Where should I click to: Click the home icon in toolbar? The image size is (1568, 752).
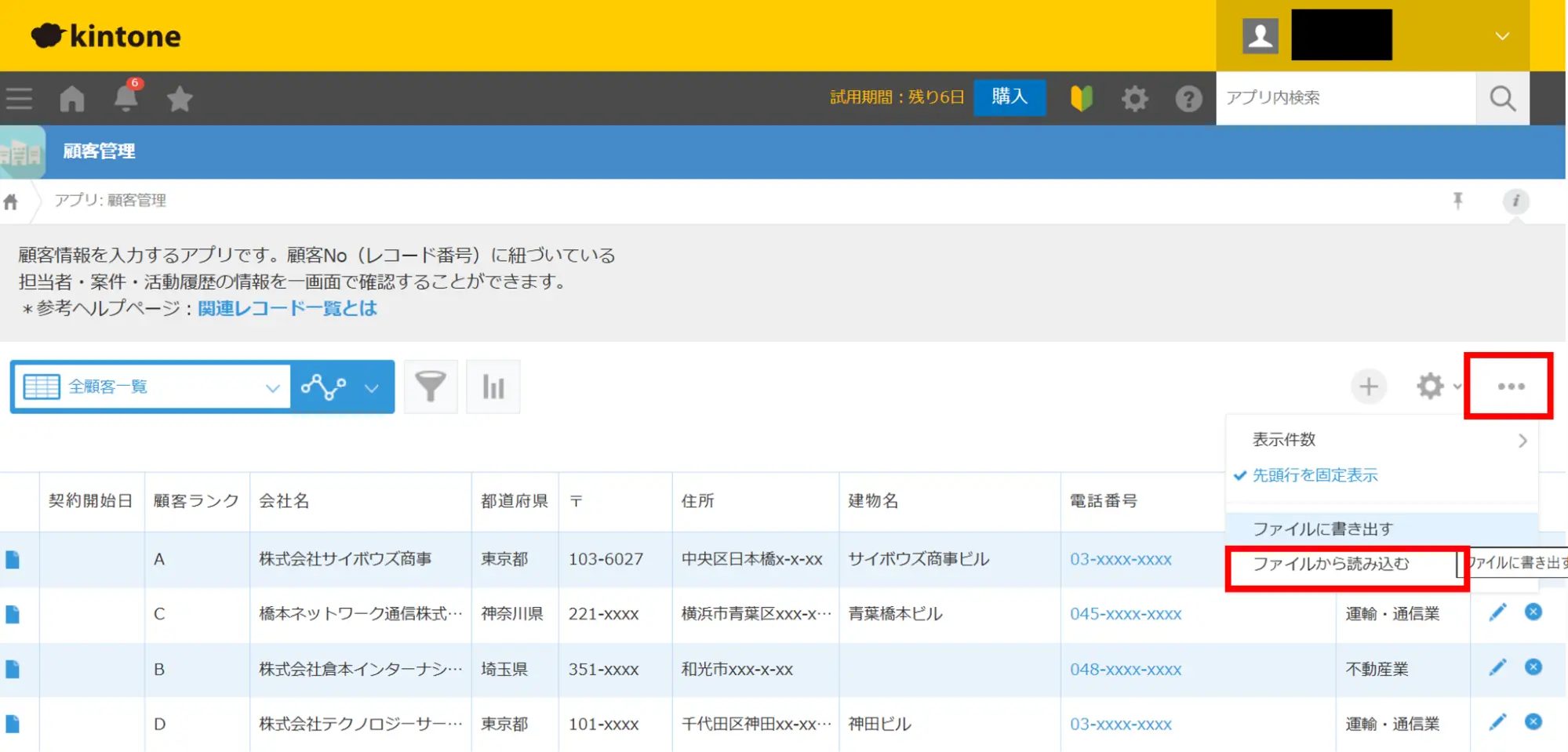point(72,99)
